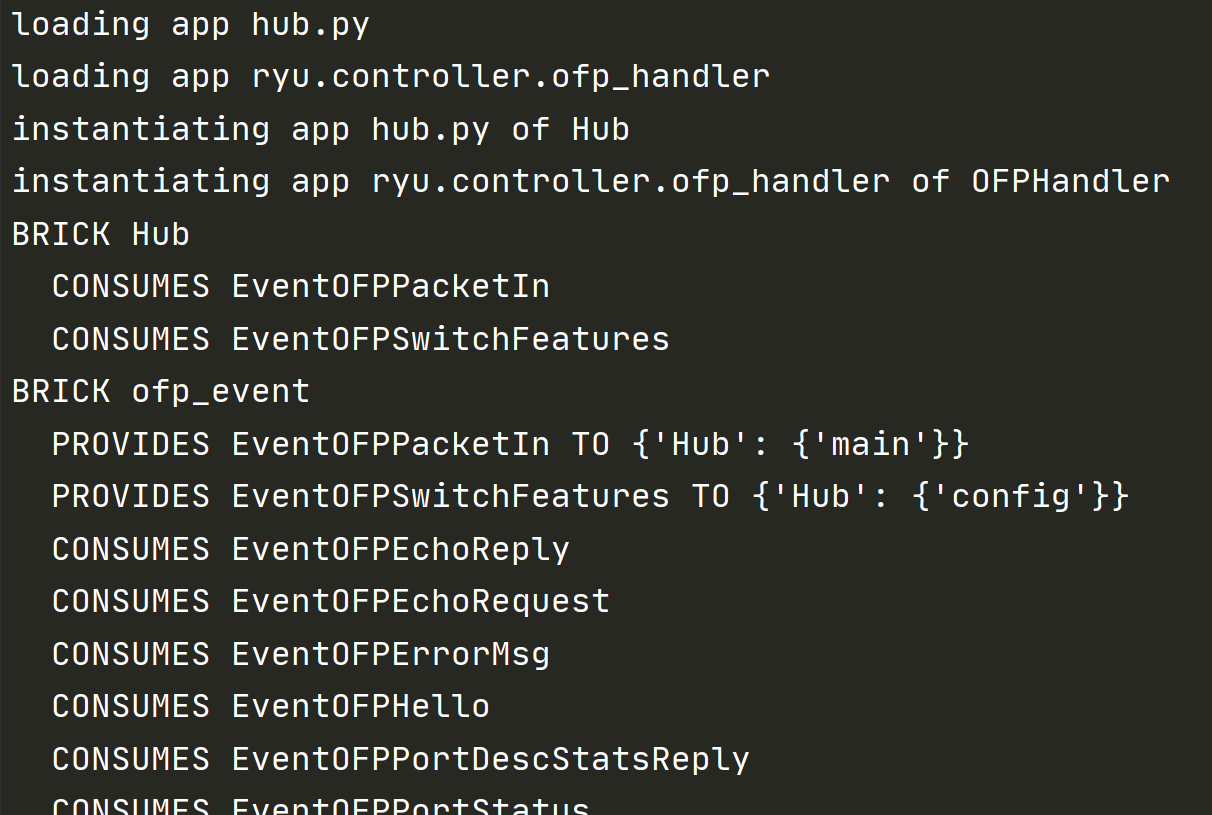Click 'CONSUMES EventOFPPacketIn' under BRICK Hub
This screenshot has height=815, width=1212.
tap(301, 287)
